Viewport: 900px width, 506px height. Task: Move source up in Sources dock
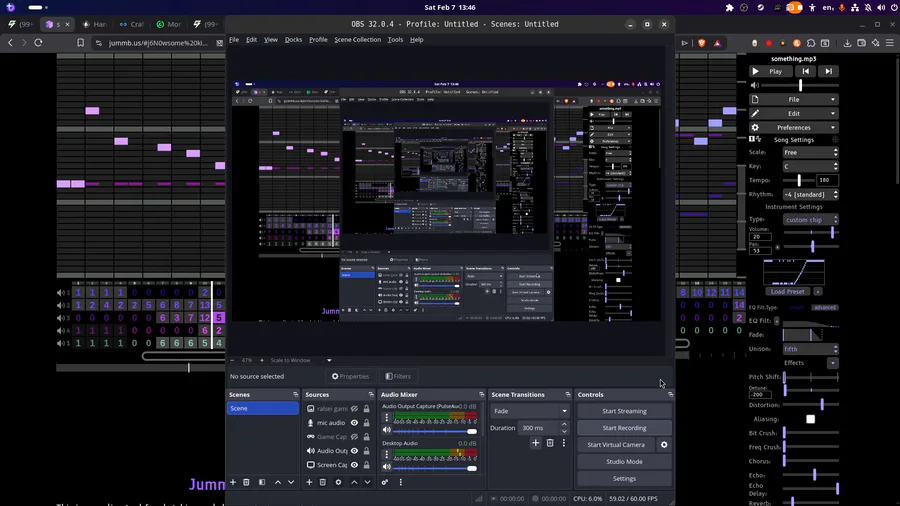[x=354, y=482]
